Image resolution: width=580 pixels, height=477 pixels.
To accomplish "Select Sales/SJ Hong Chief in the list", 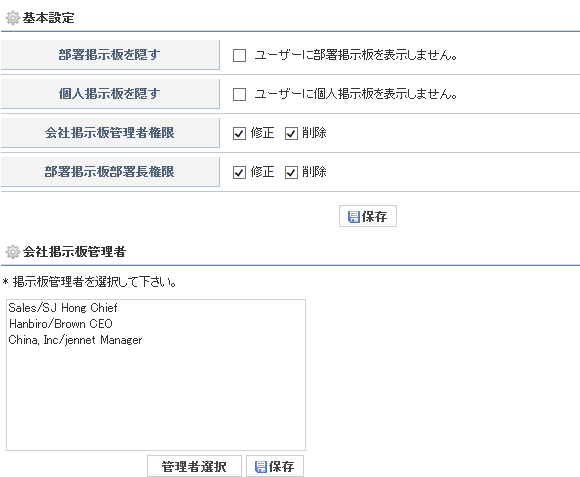I will (x=63, y=308).
